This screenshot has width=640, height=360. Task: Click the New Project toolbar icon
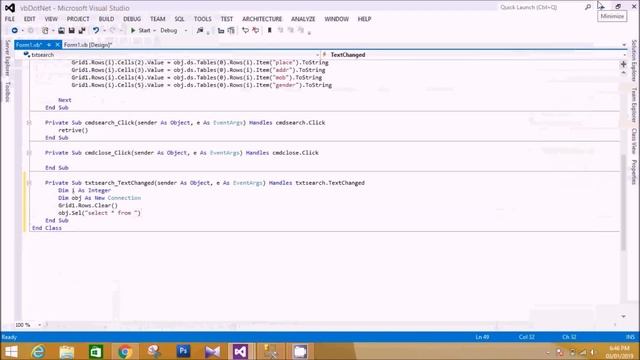coord(45,31)
